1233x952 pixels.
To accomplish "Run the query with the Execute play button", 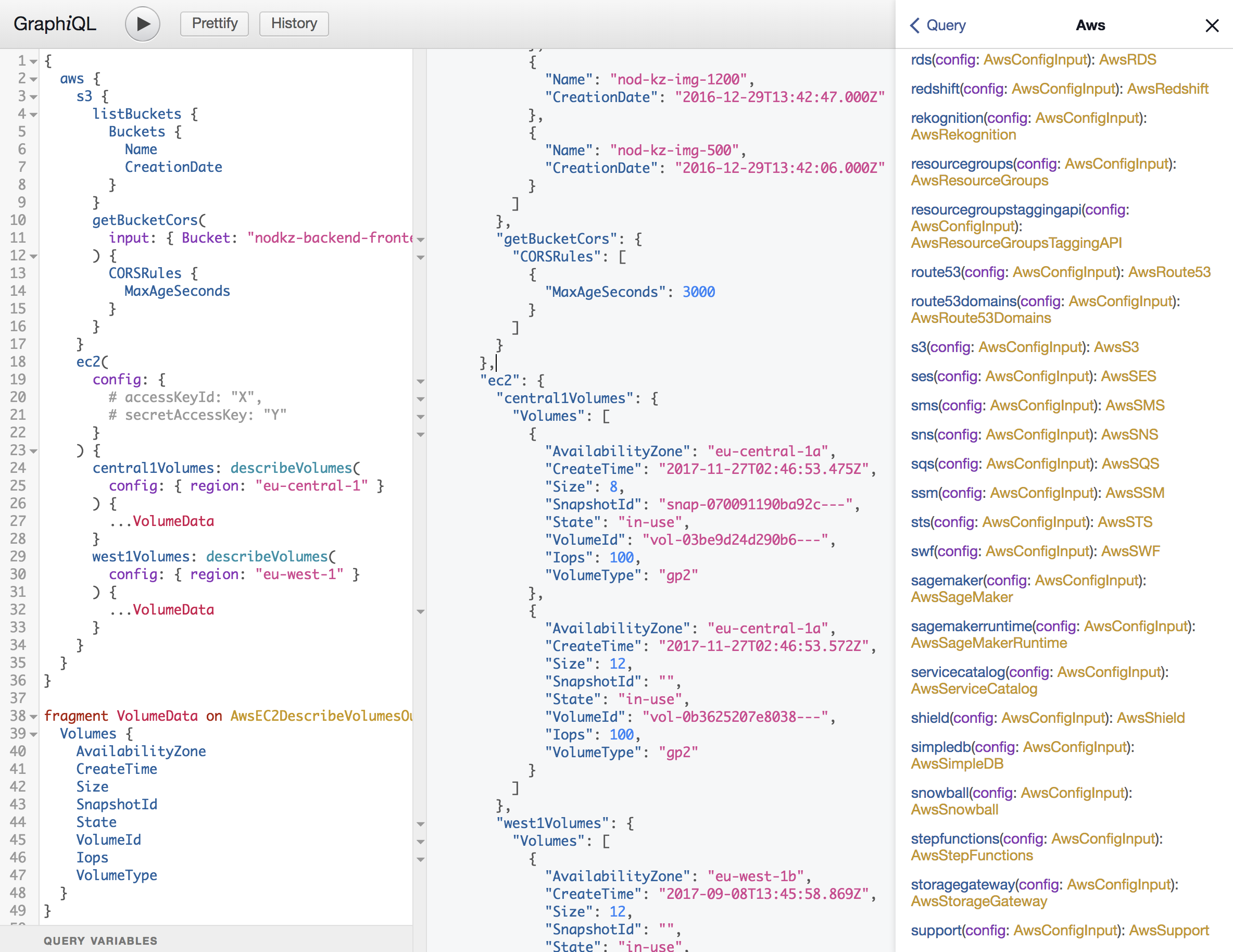I will (142, 24).
